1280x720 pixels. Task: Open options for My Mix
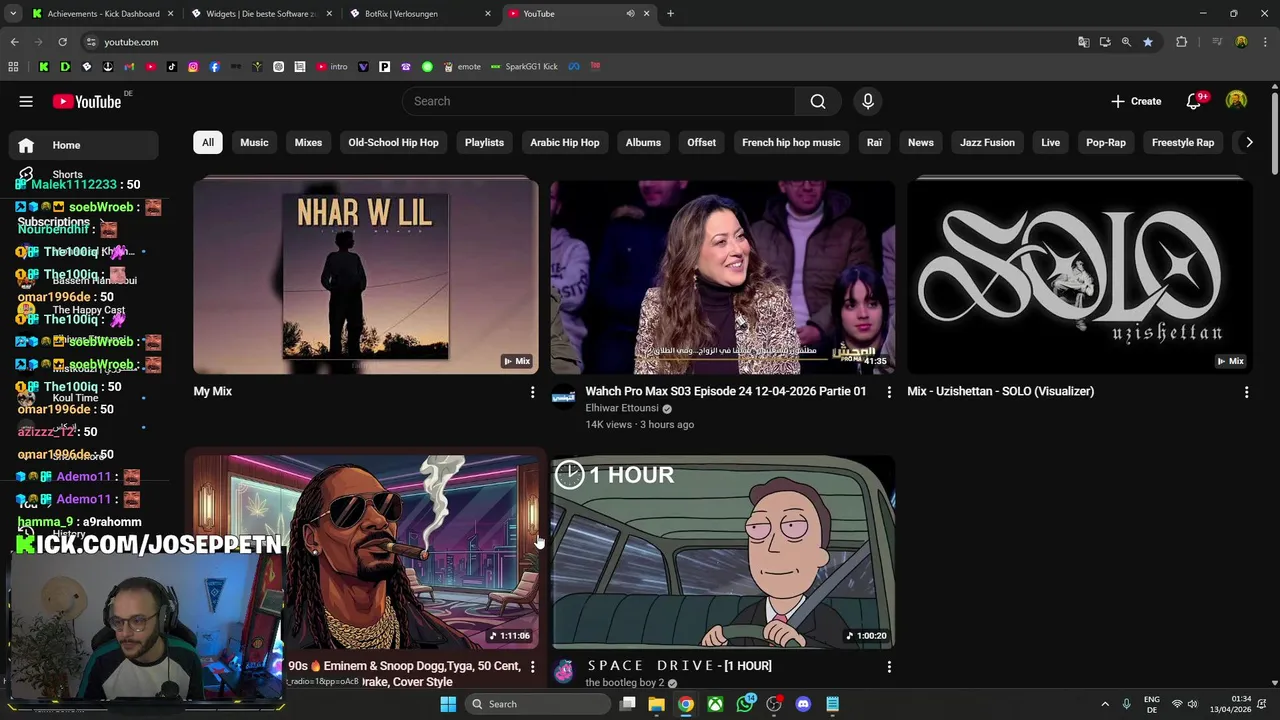click(x=532, y=393)
